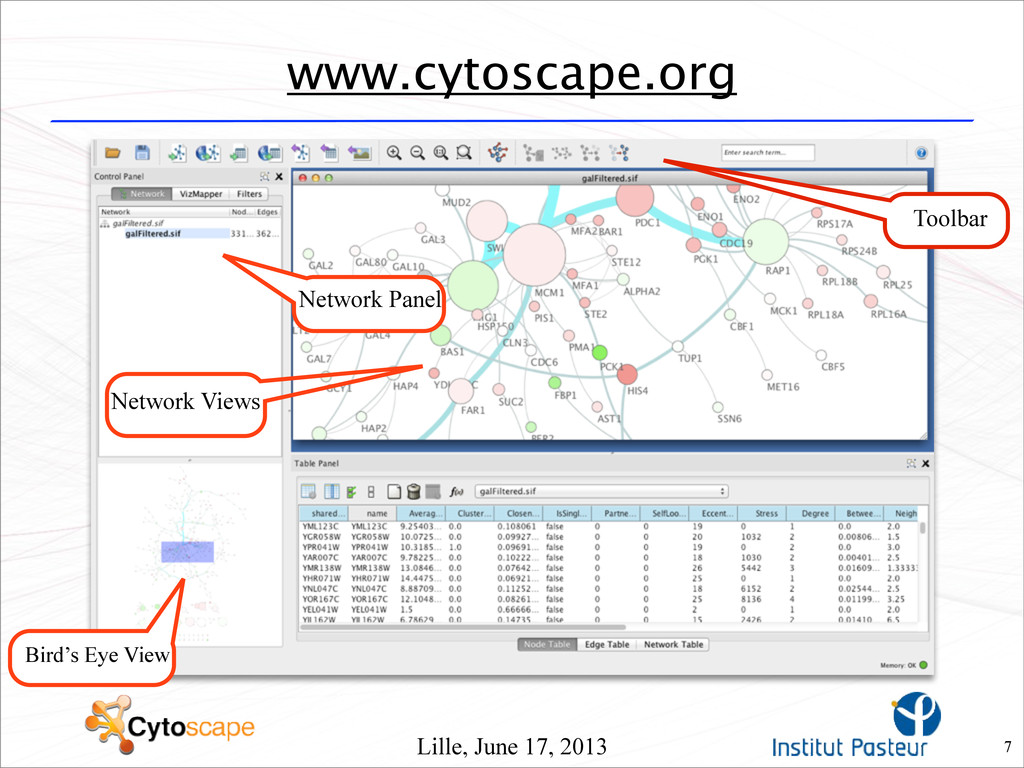Import network from URL globe icon
The width and height of the screenshot is (1024, 768).
(208, 153)
